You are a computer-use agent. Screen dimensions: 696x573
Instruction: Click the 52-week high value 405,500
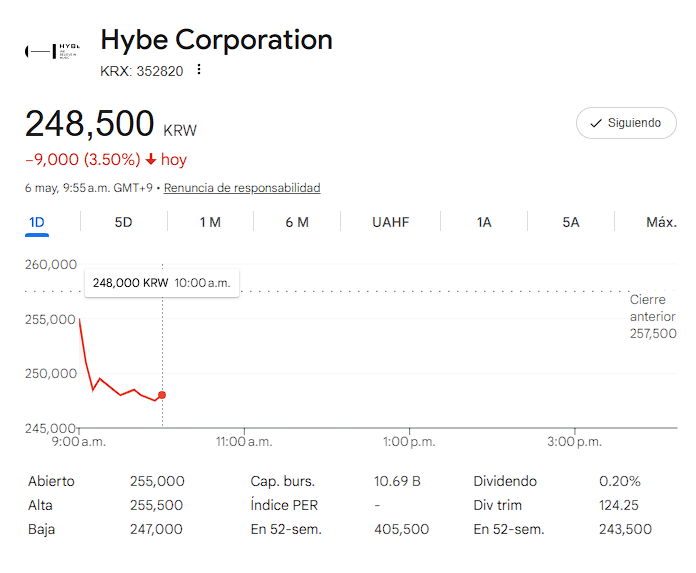click(401, 529)
